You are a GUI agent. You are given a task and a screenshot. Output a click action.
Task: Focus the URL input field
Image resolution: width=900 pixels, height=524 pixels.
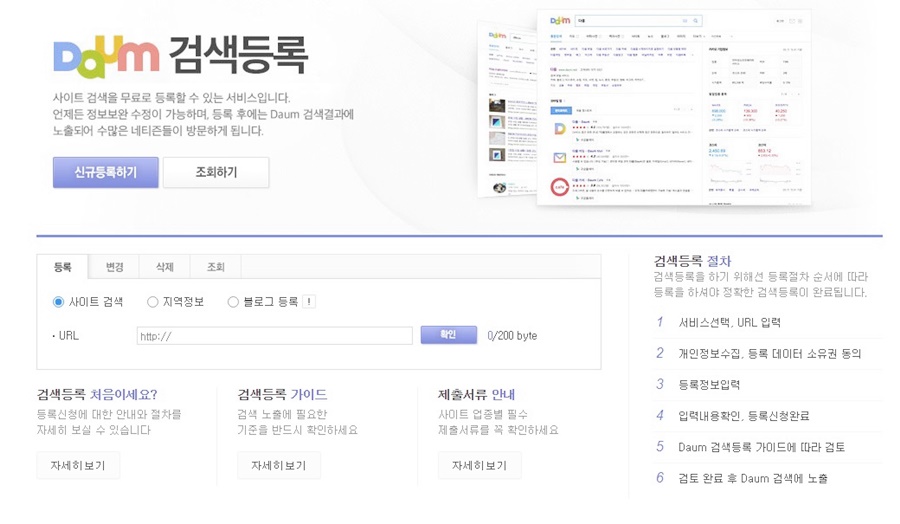[274, 336]
